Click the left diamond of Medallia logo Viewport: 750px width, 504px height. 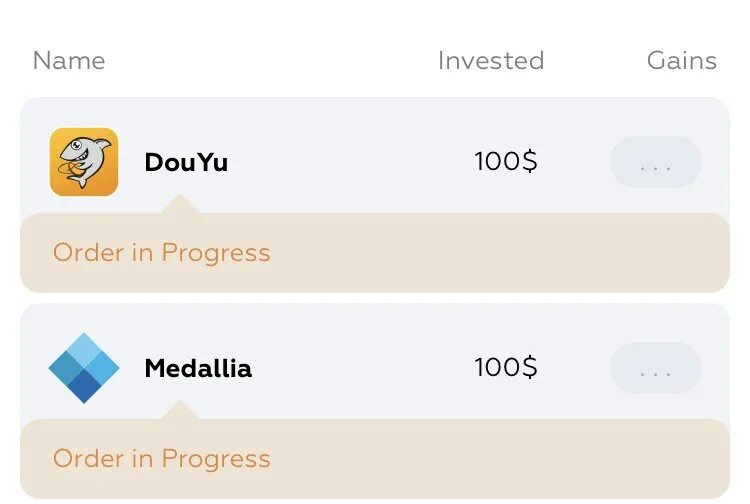[64, 368]
